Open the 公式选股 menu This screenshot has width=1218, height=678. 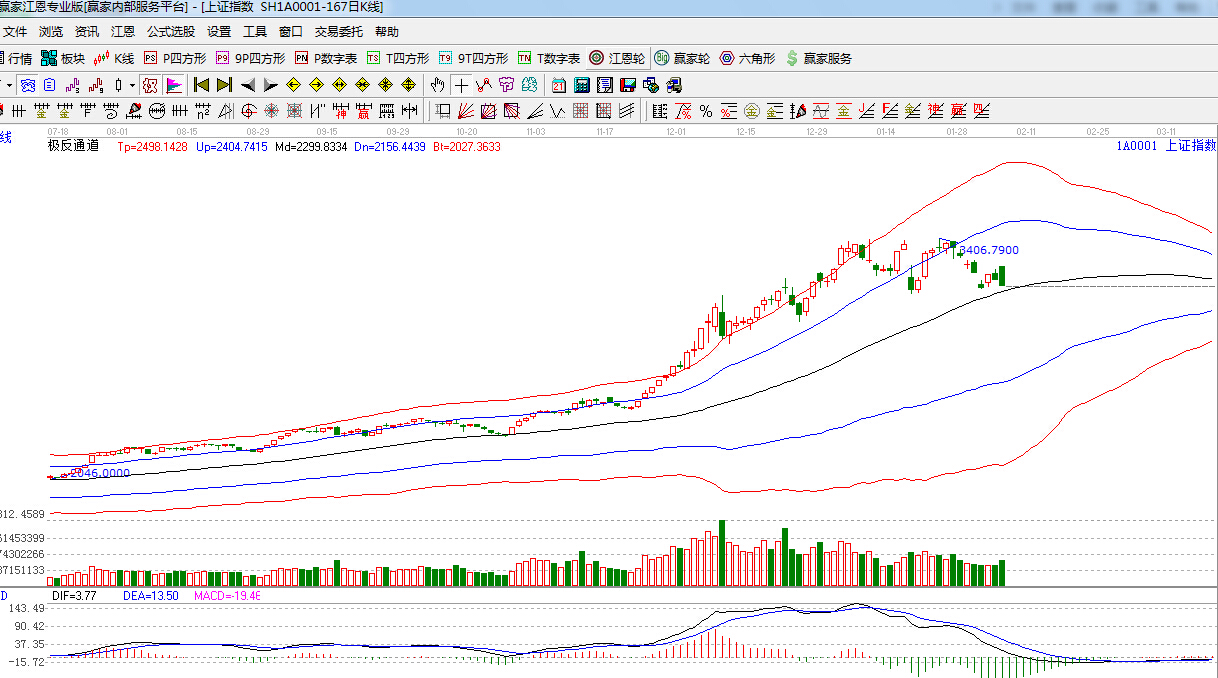171,32
